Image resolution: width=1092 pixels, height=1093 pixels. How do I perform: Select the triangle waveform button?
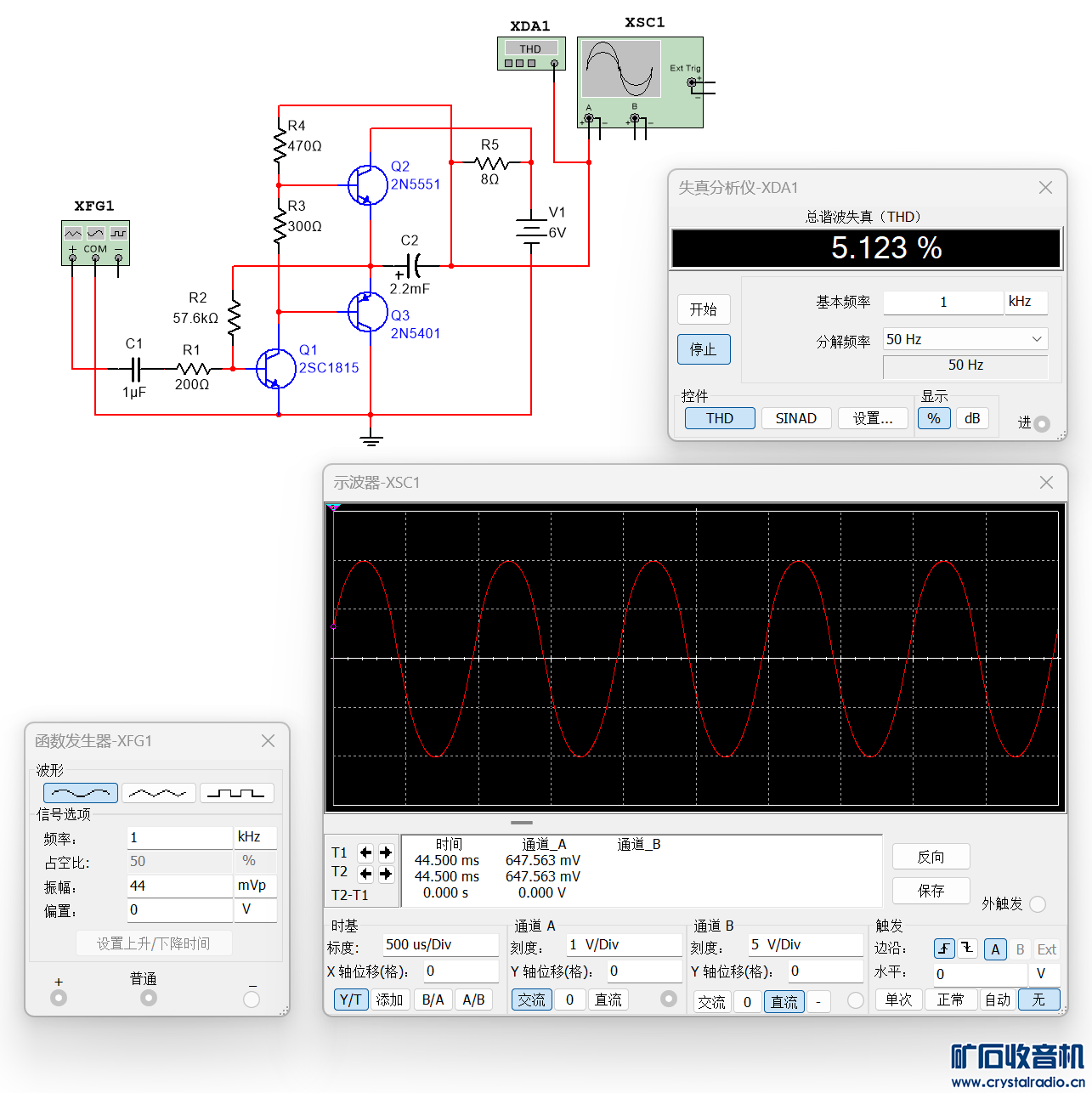pos(158,793)
